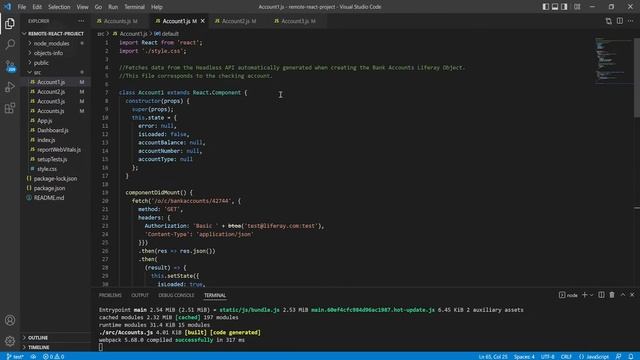Open the Search view in activity bar
This screenshot has width=640, height=360.
click(10, 44)
